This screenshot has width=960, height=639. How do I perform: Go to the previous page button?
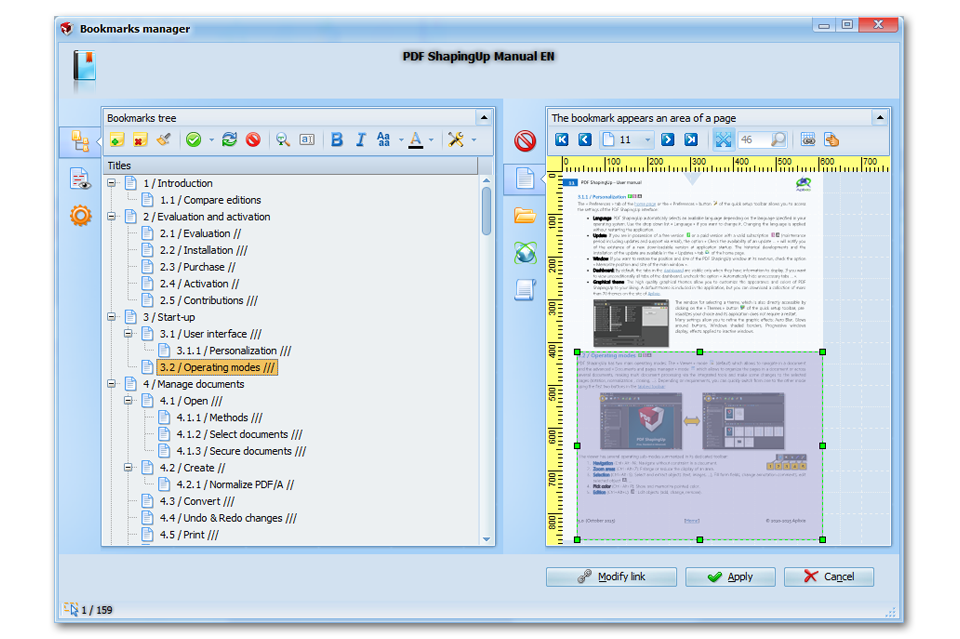coord(585,140)
